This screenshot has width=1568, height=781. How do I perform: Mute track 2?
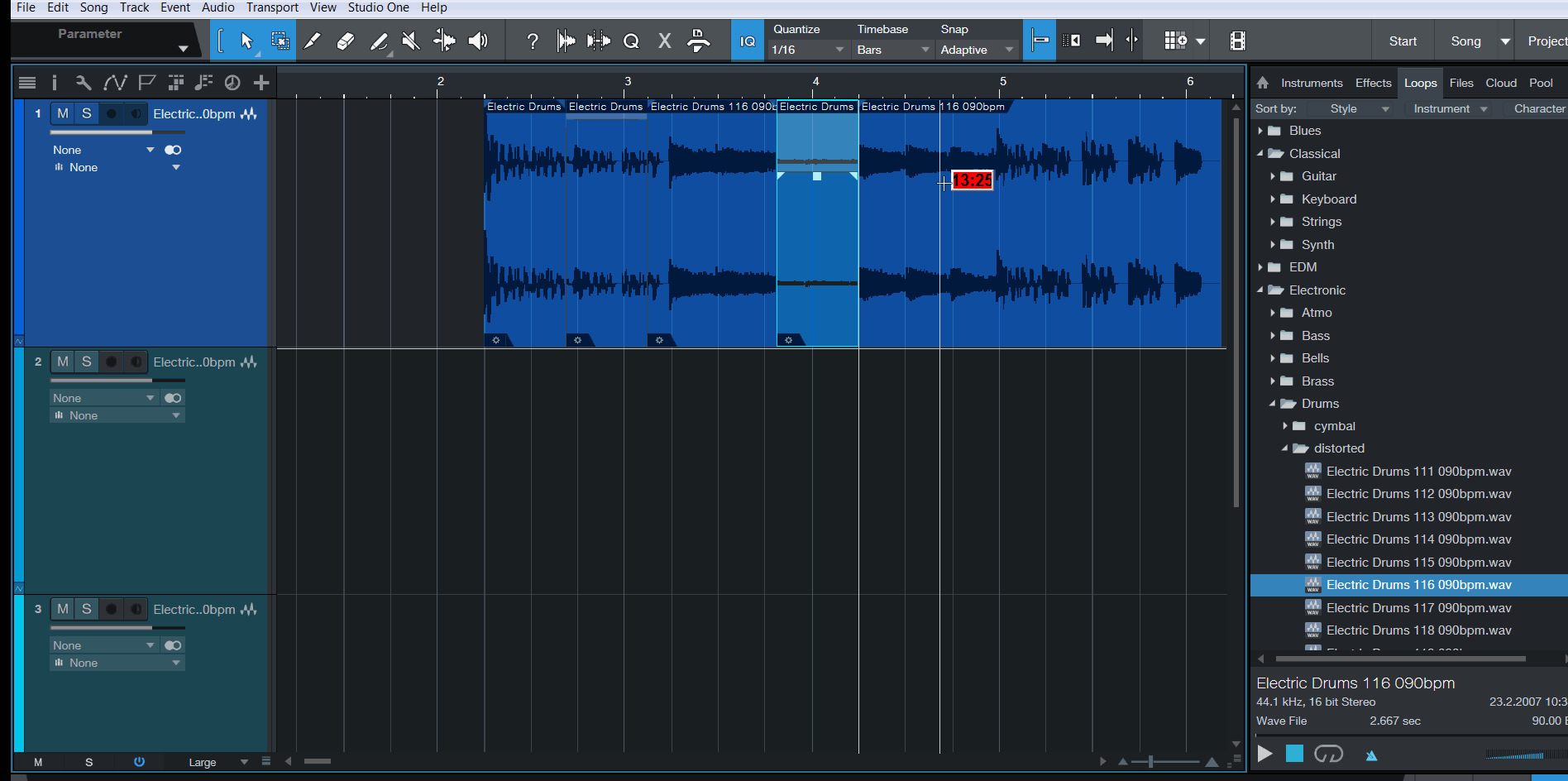[x=63, y=362]
